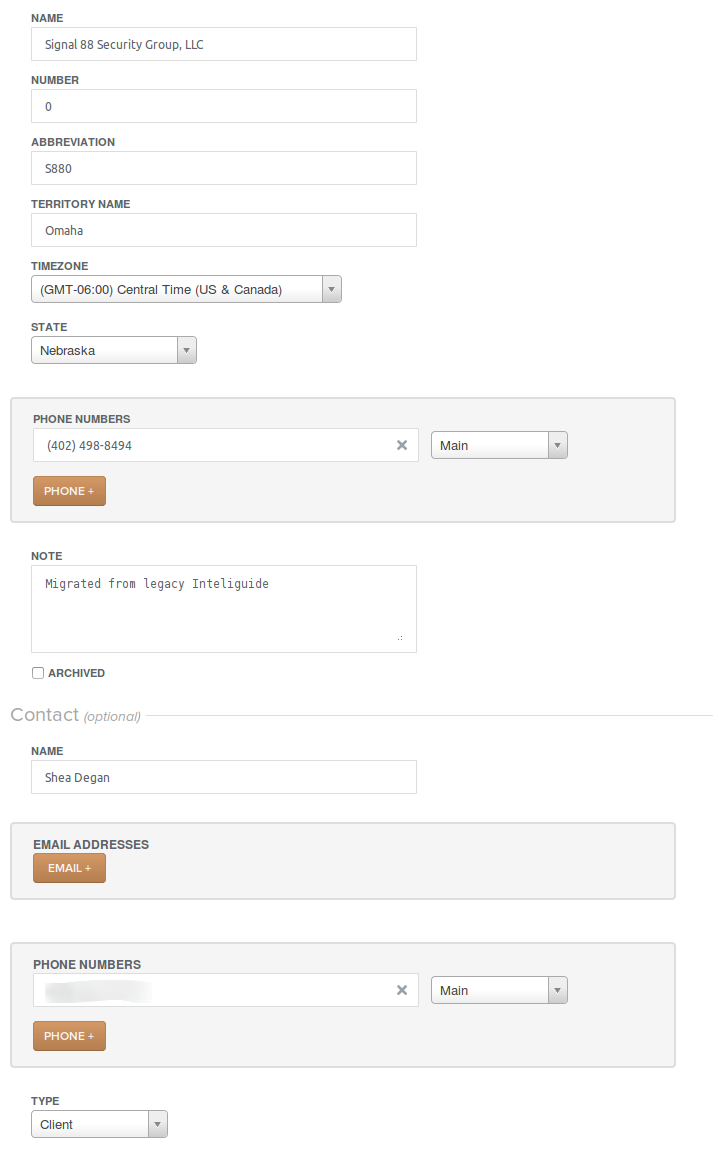The image size is (713, 1152).
Task: Focus the contact Name field Shea Degan
Action: click(224, 777)
